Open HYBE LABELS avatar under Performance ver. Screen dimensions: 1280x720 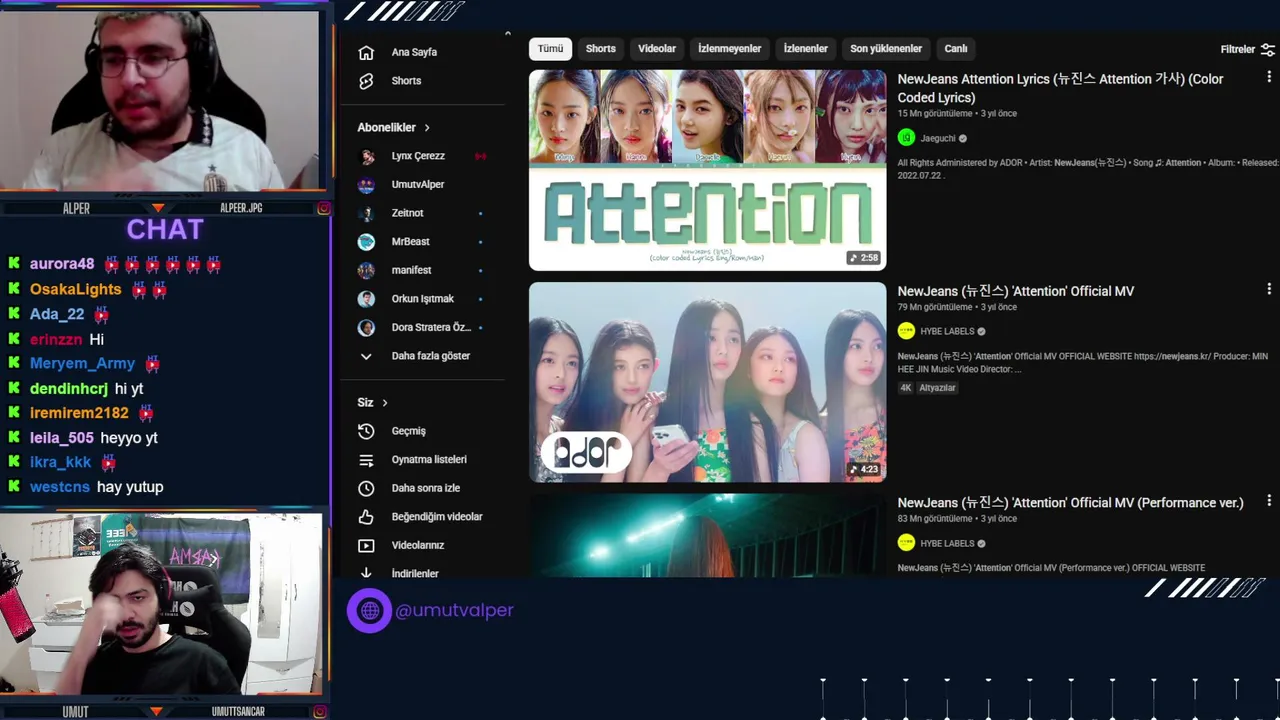pyautogui.click(x=906, y=543)
